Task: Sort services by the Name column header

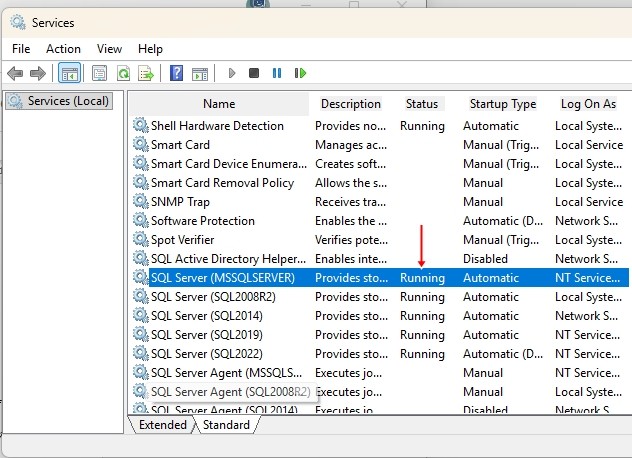Action: 219,104
